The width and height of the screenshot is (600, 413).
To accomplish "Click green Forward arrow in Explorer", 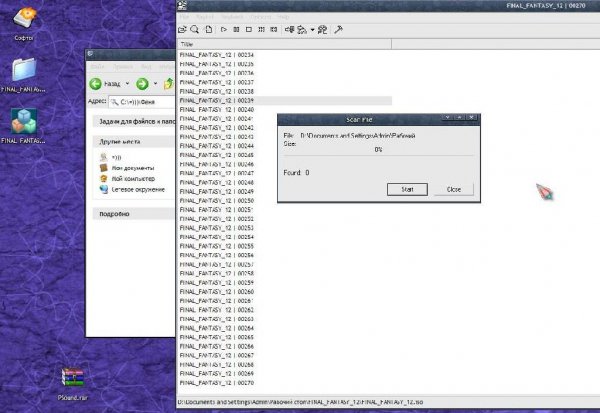I will click(142, 83).
